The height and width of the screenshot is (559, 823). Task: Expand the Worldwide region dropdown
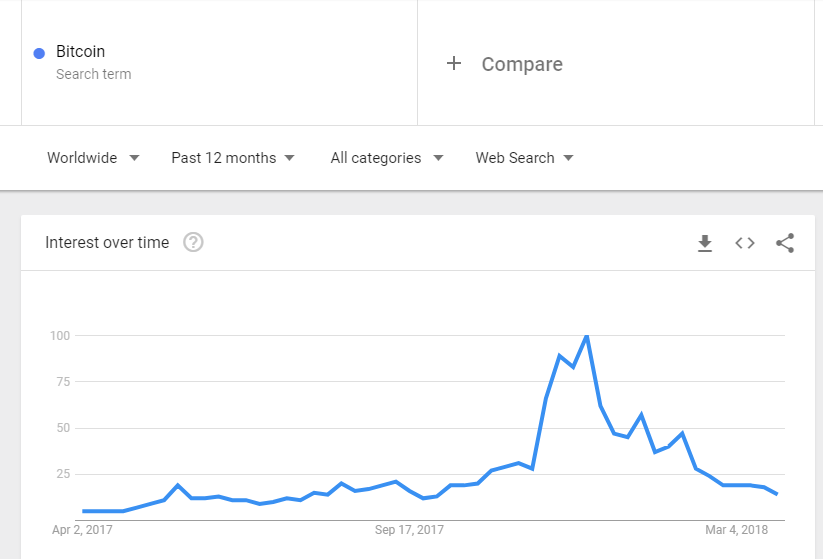pos(93,158)
